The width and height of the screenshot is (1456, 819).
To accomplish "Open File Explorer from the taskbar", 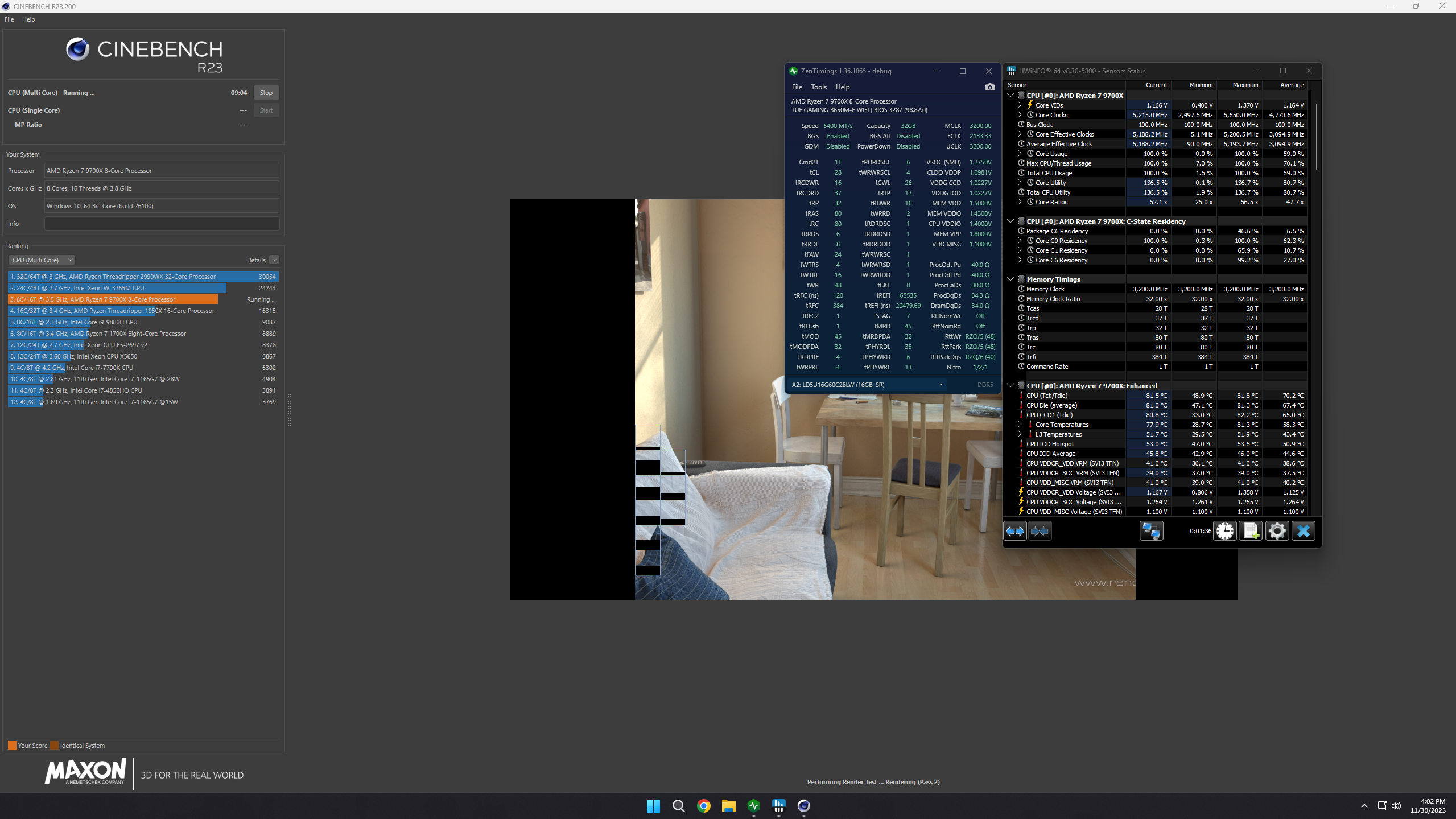I will (x=728, y=806).
